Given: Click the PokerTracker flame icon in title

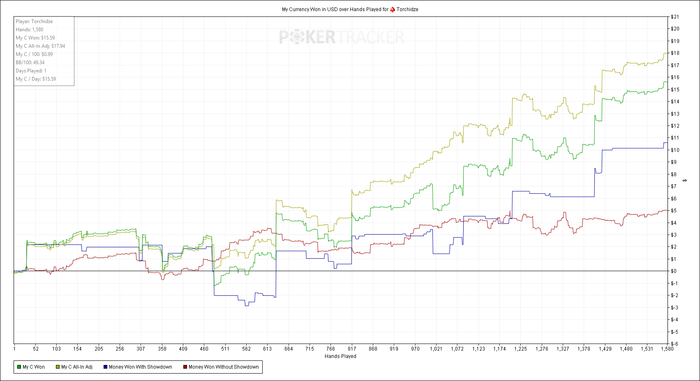Looking at the screenshot, I should pos(392,9).
